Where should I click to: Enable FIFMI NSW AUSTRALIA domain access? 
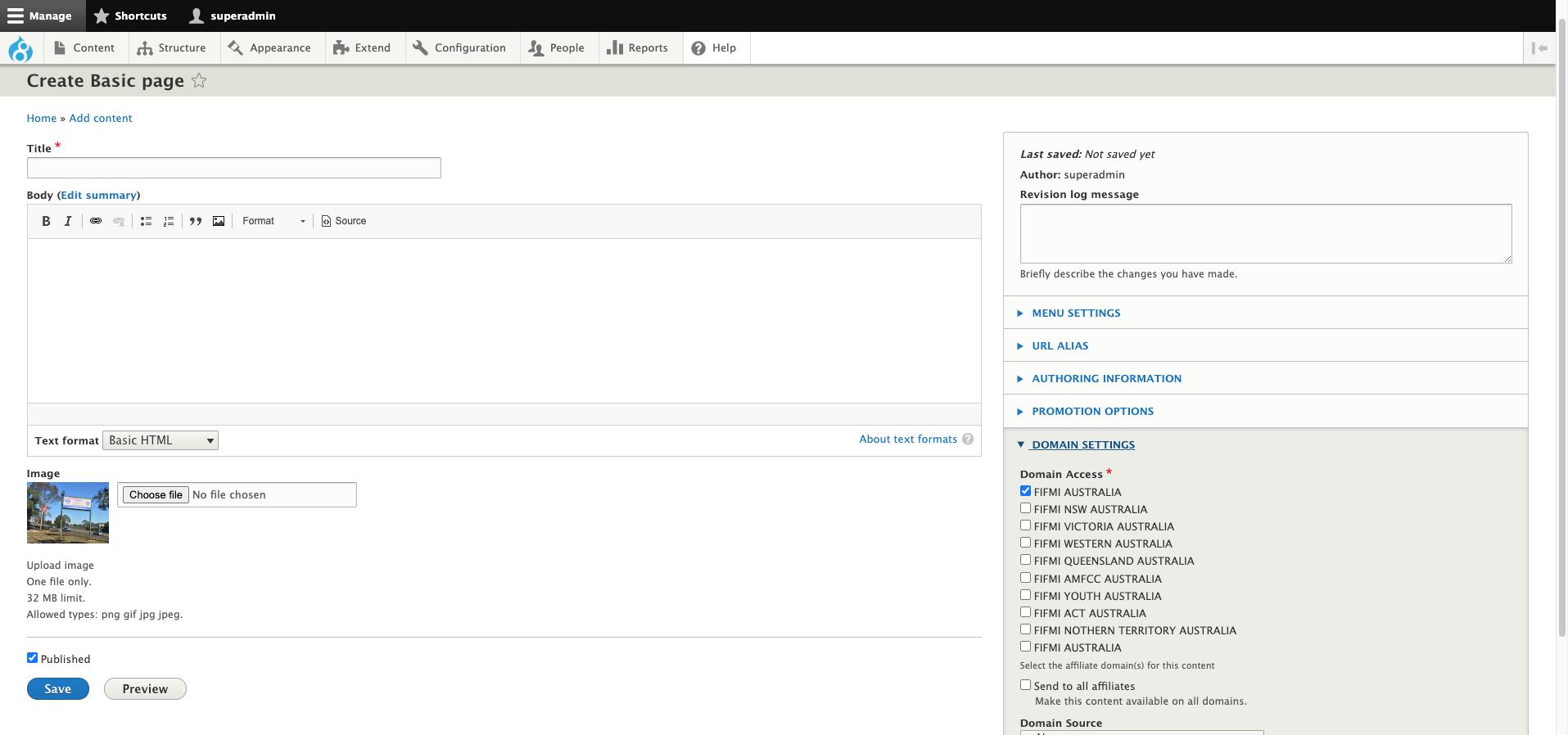coord(1025,508)
